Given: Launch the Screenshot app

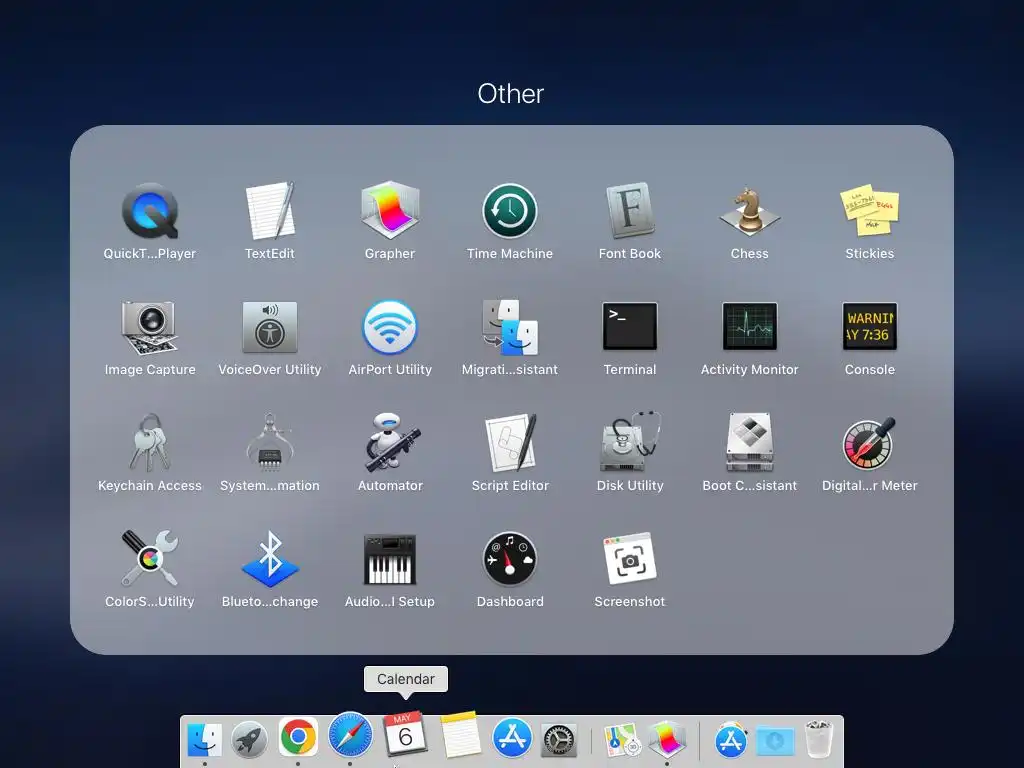Looking at the screenshot, I should [x=630, y=558].
